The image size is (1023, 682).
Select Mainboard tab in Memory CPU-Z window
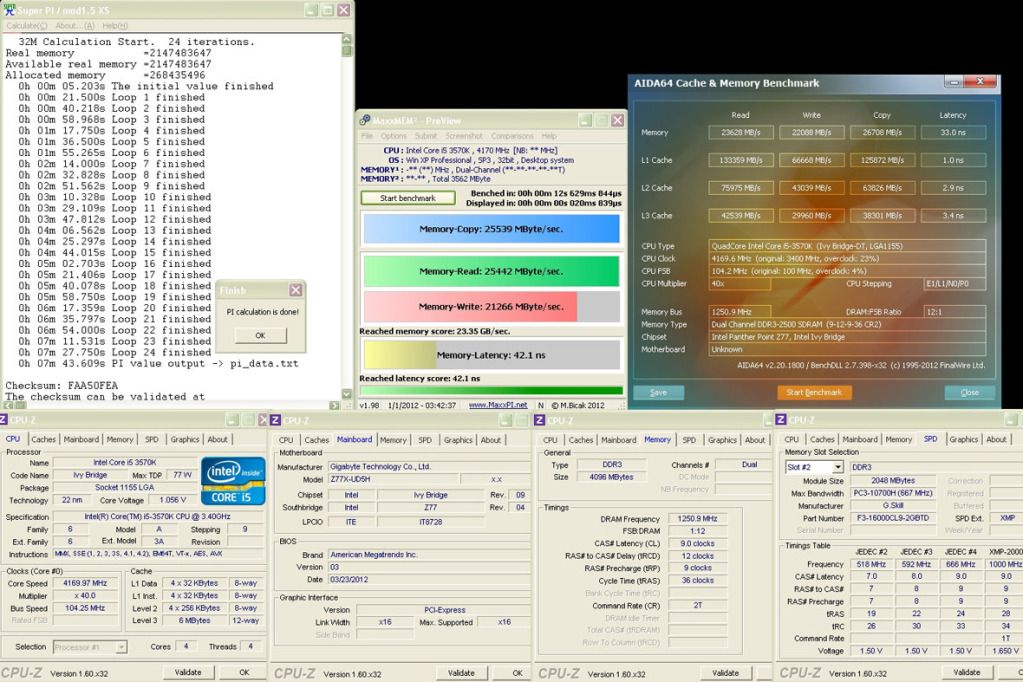[x=618, y=440]
